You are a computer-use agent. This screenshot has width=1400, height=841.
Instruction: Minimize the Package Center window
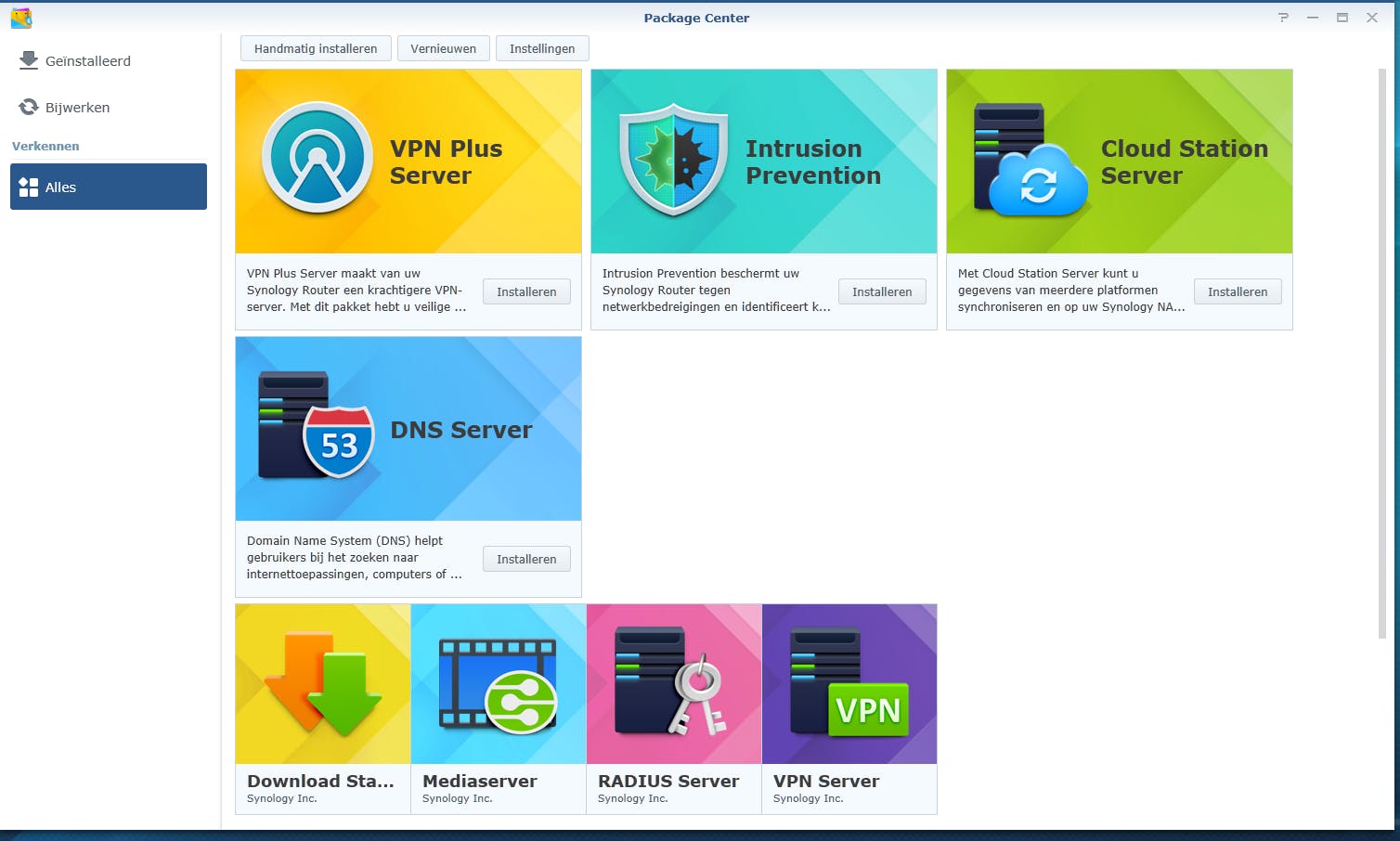point(1313,18)
